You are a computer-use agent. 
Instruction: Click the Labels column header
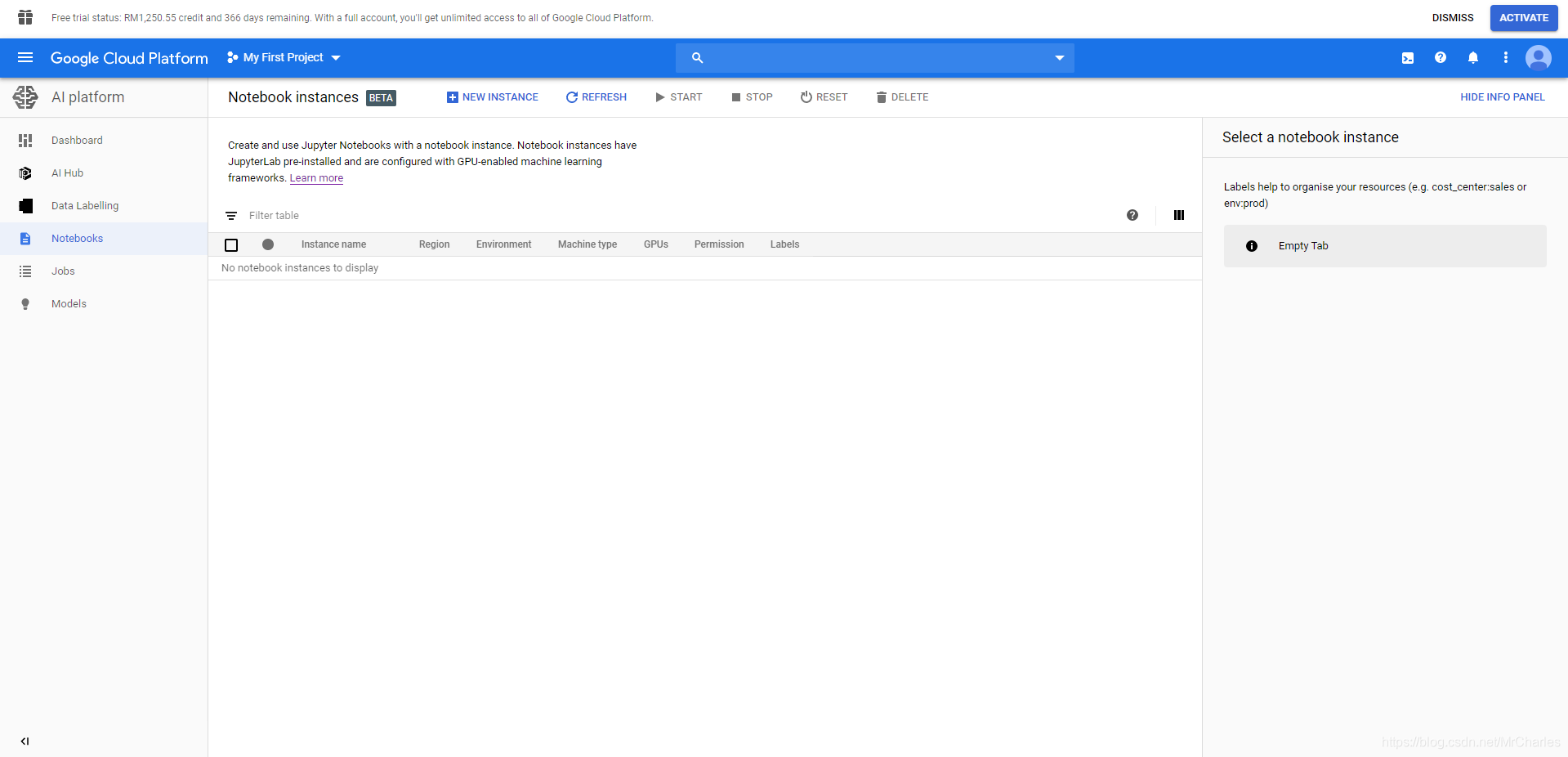[x=784, y=244]
